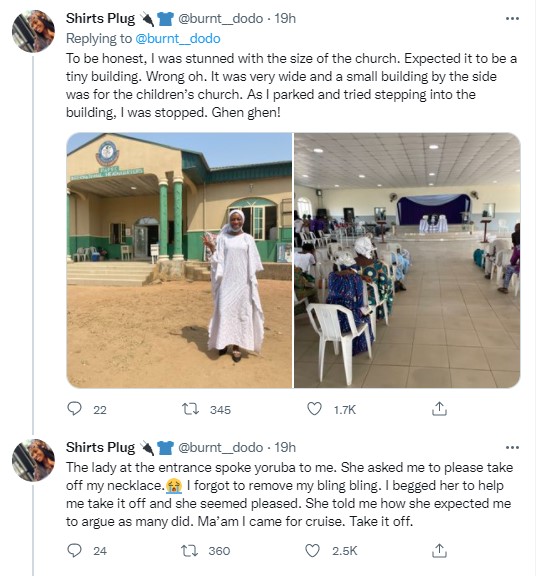This screenshot has height=576, width=546.
Task: Like the tweet with 1.7K likes
Action: [314, 408]
